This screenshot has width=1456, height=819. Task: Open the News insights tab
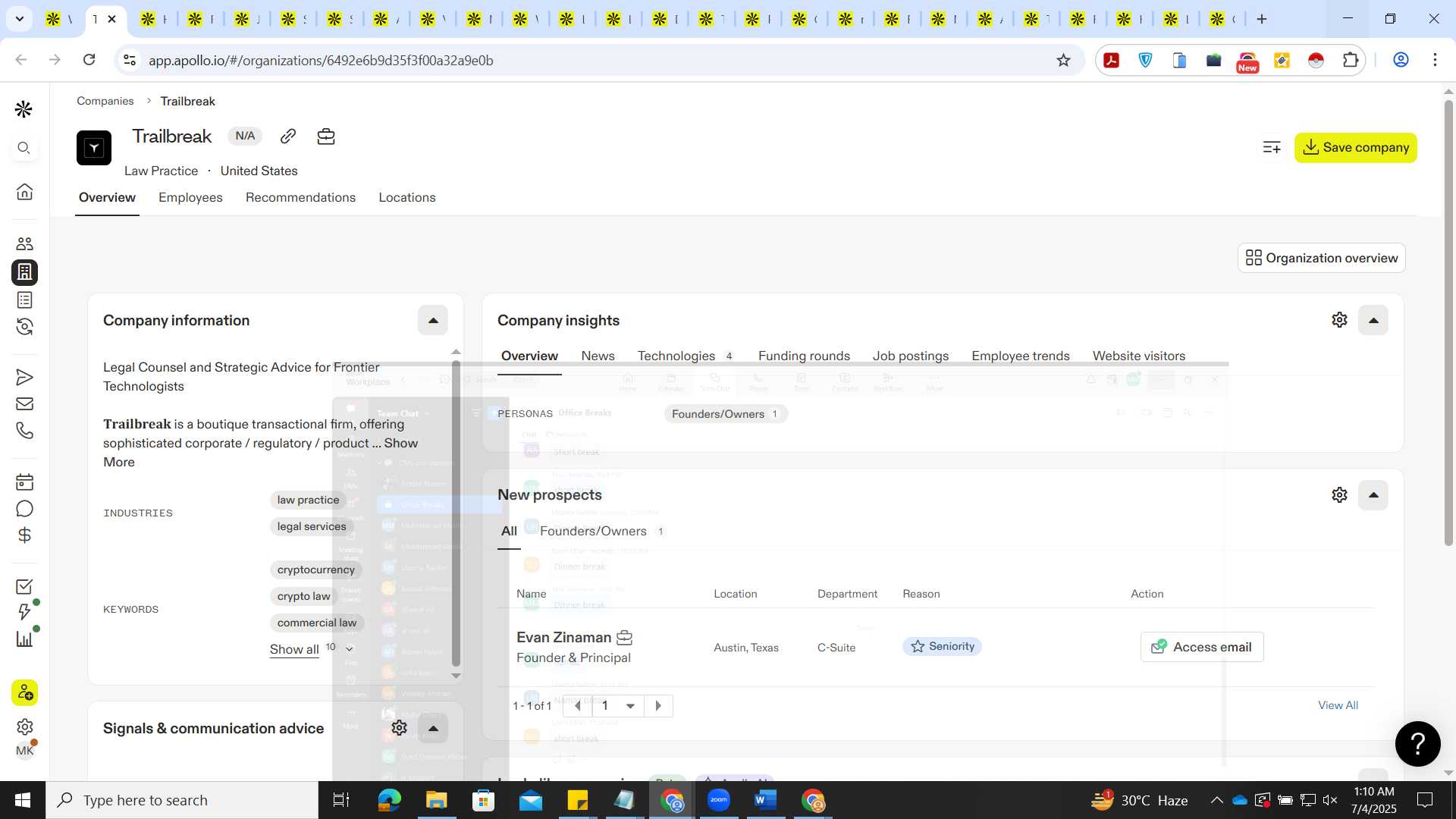(598, 356)
